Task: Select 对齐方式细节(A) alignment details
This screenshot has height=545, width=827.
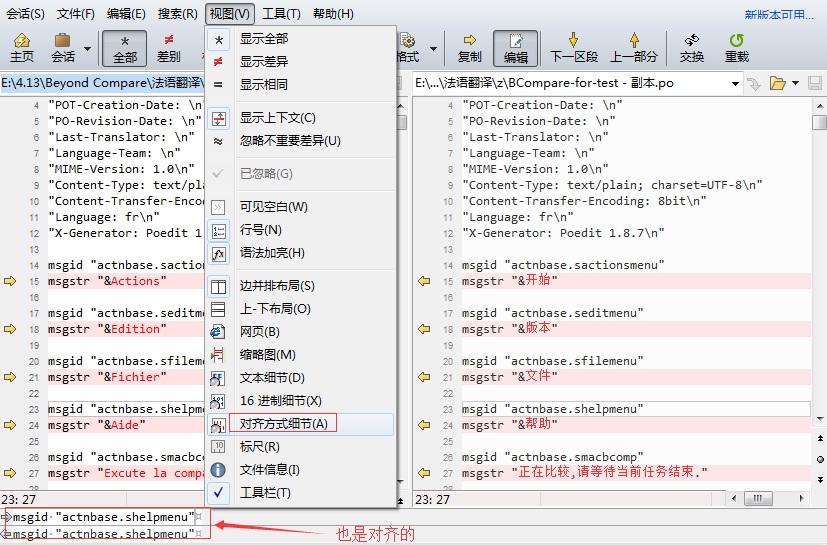Action: pyautogui.click(x=301, y=424)
